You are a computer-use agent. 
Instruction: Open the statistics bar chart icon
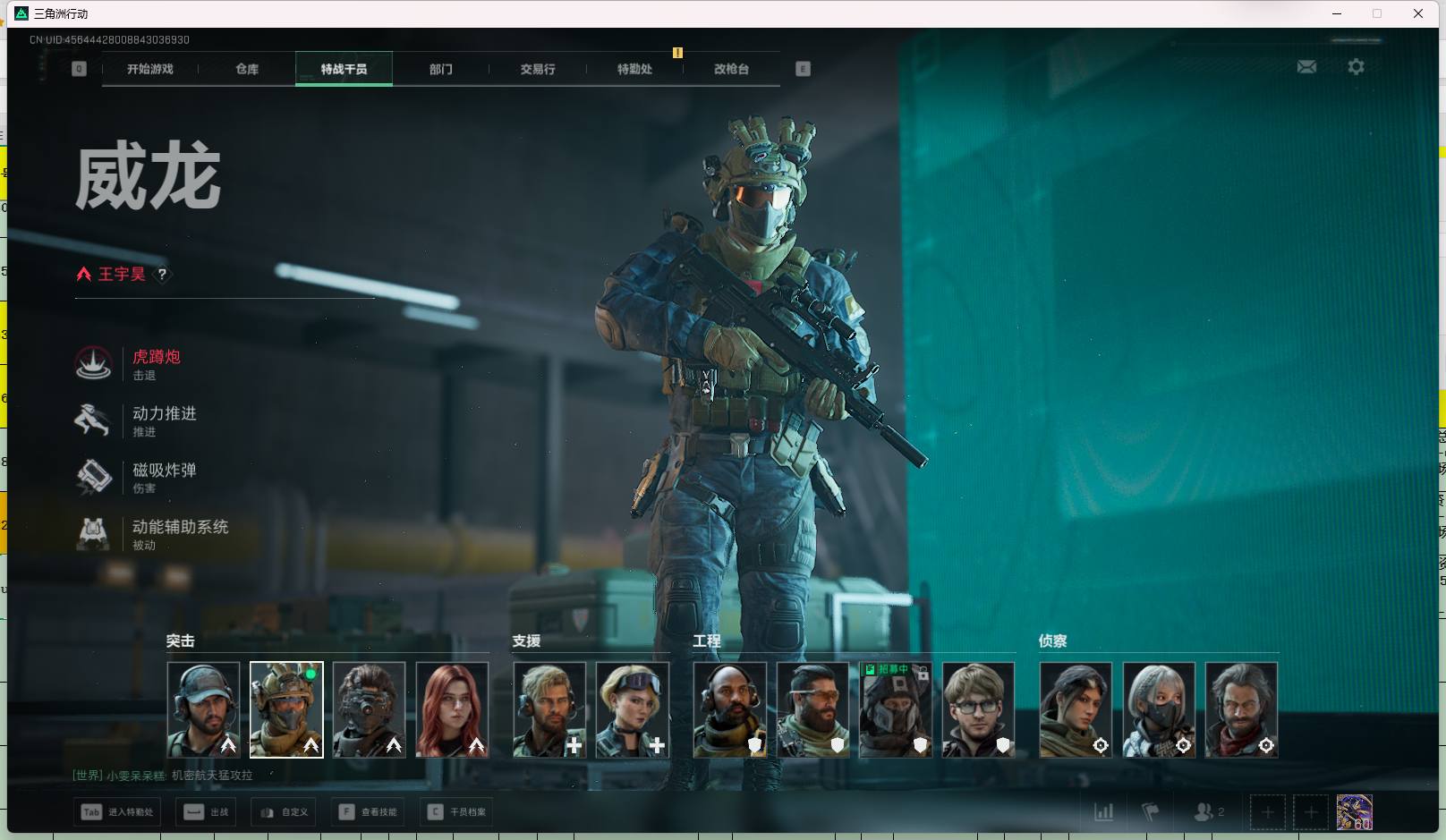(1103, 812)
